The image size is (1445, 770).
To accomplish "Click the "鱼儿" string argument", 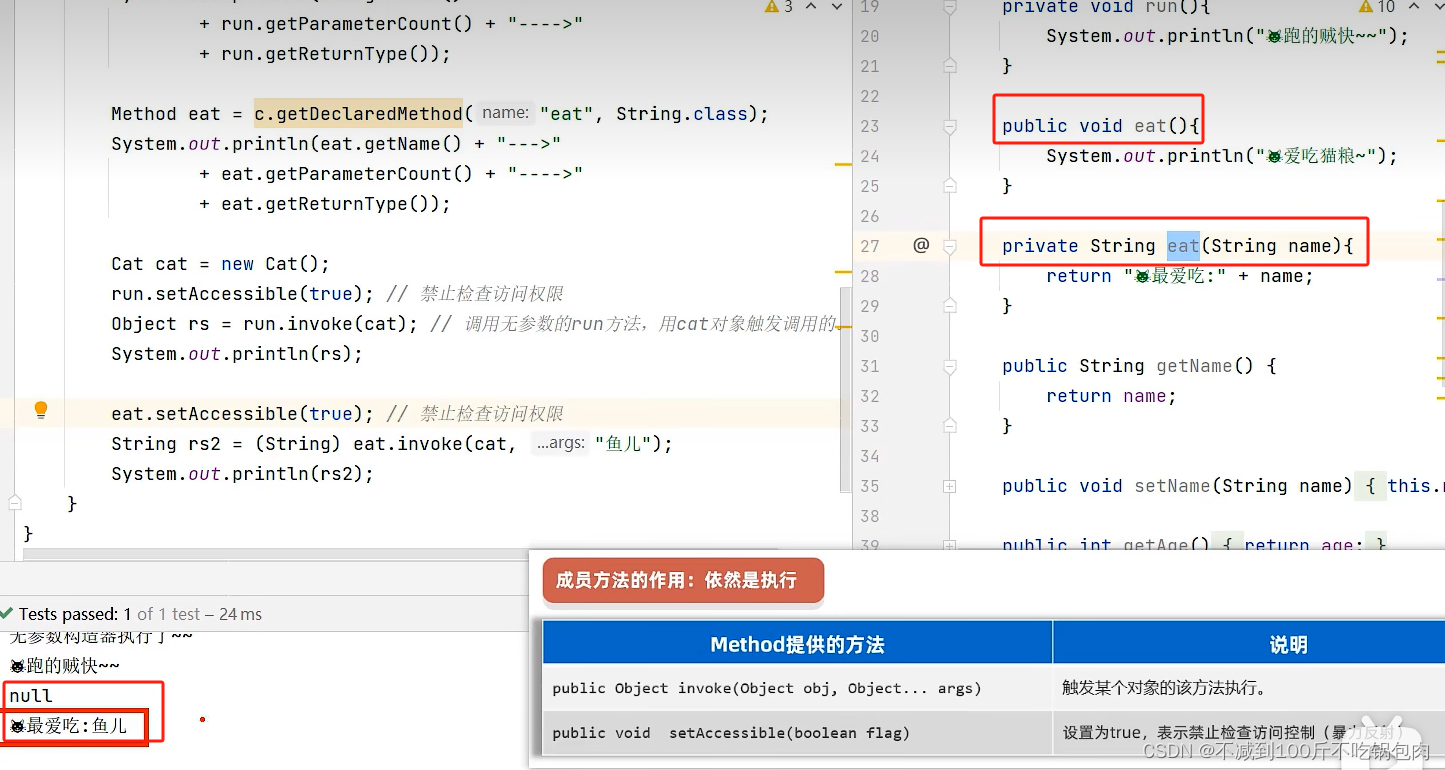I will 623,443.
